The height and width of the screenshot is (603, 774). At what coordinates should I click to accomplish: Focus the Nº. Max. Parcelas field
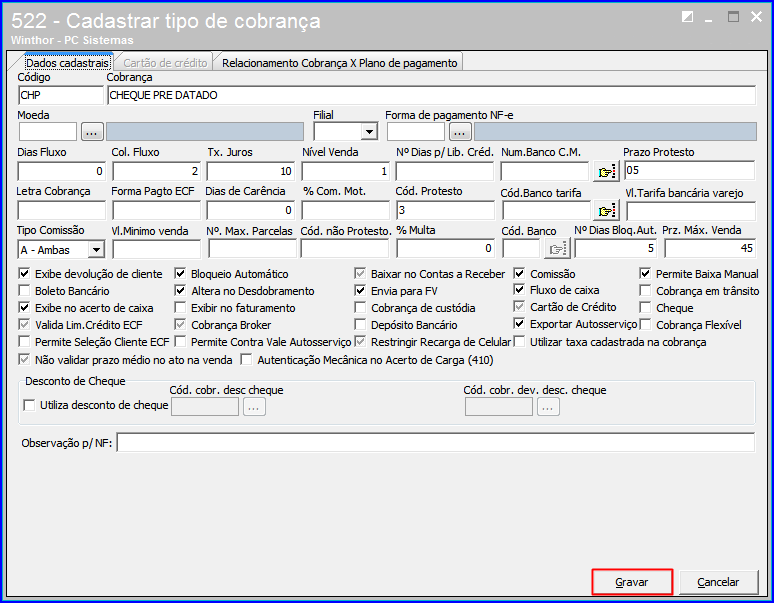pos(252,249)
